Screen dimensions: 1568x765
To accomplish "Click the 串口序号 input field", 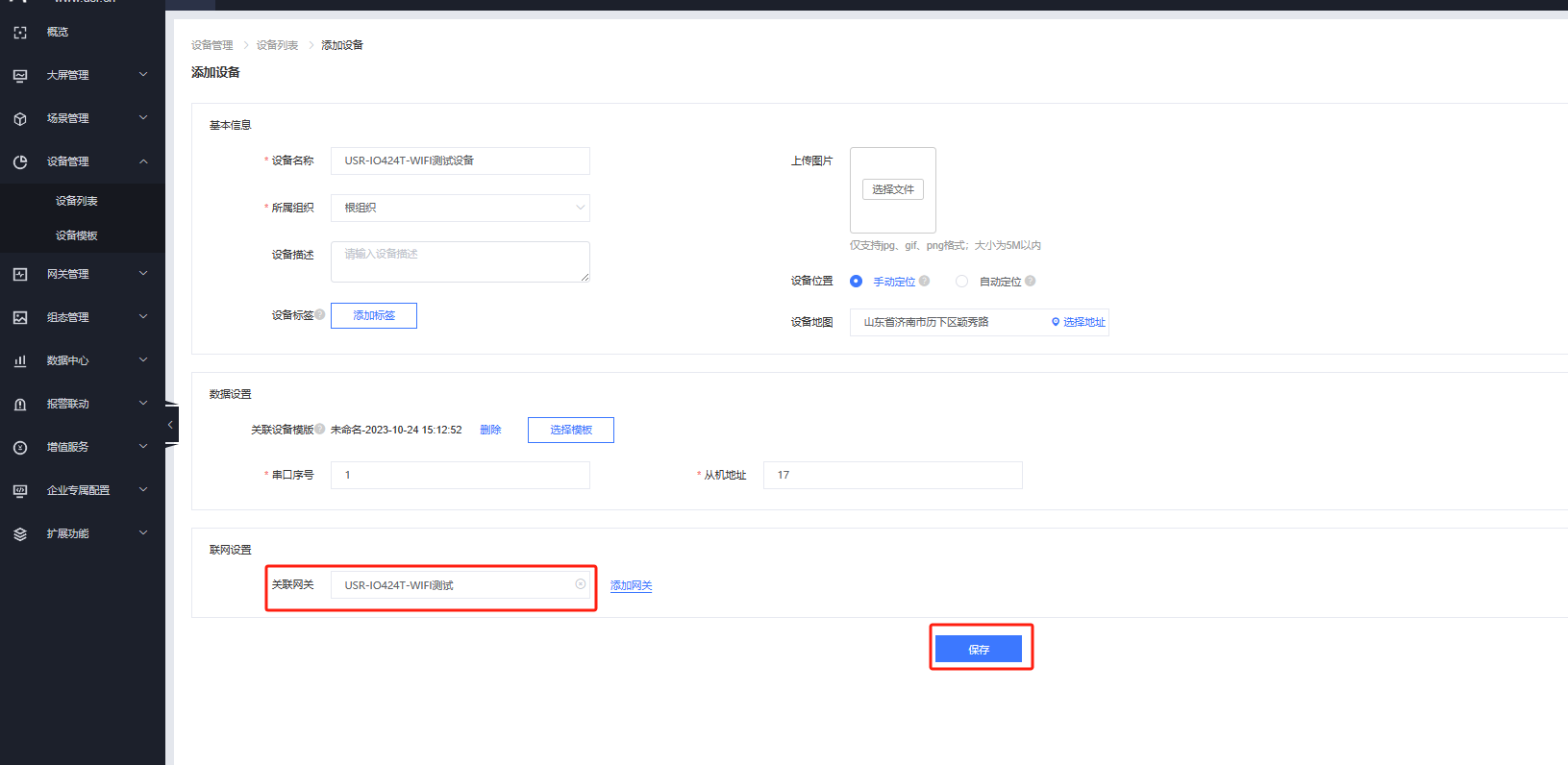I will (x=460, y=475).
